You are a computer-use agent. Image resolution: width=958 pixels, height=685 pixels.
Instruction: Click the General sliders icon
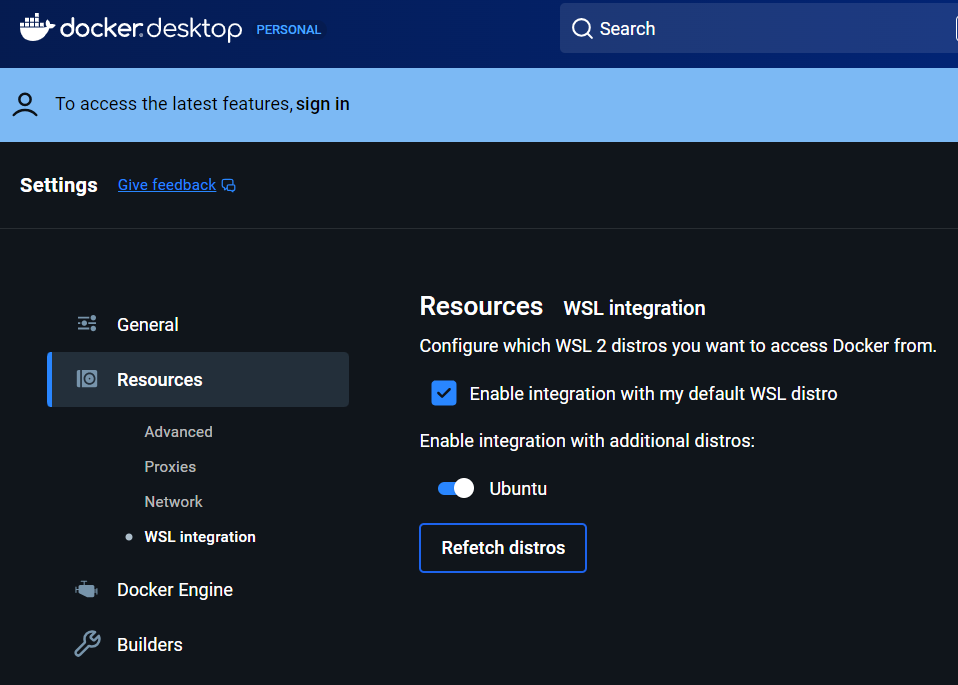(x=87, y=323)
